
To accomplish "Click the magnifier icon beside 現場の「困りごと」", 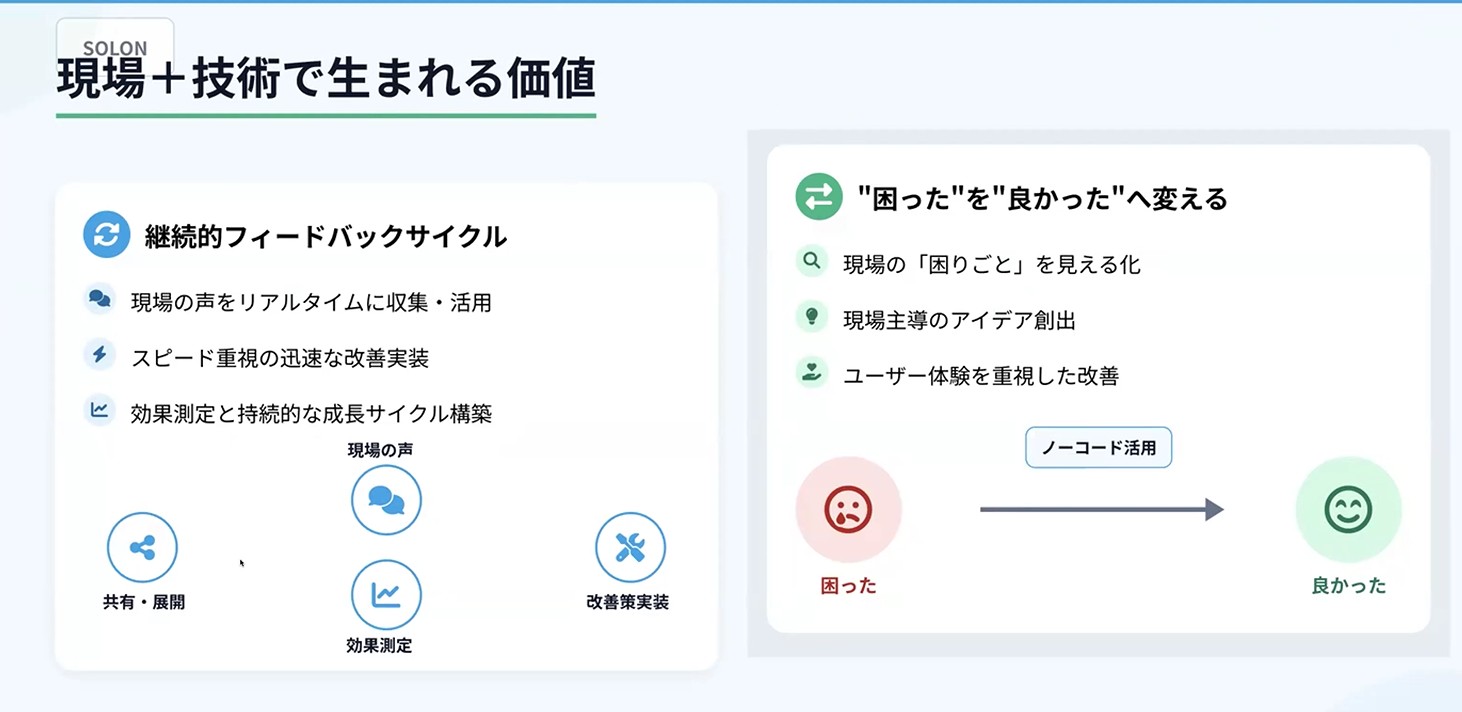I will (812, 261).
